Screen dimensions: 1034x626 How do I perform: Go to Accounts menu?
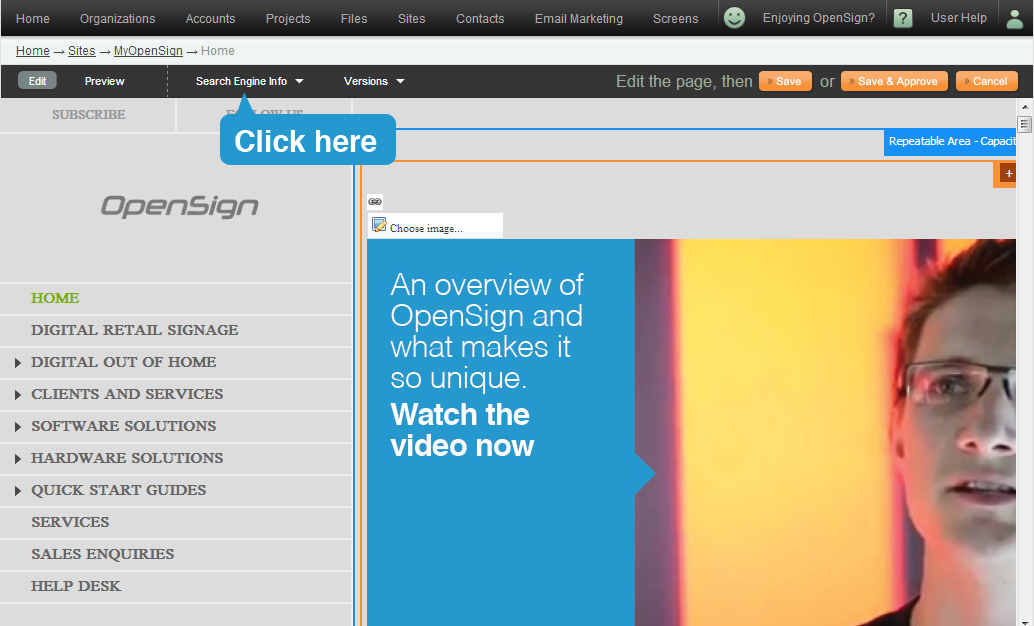[210, 18]
